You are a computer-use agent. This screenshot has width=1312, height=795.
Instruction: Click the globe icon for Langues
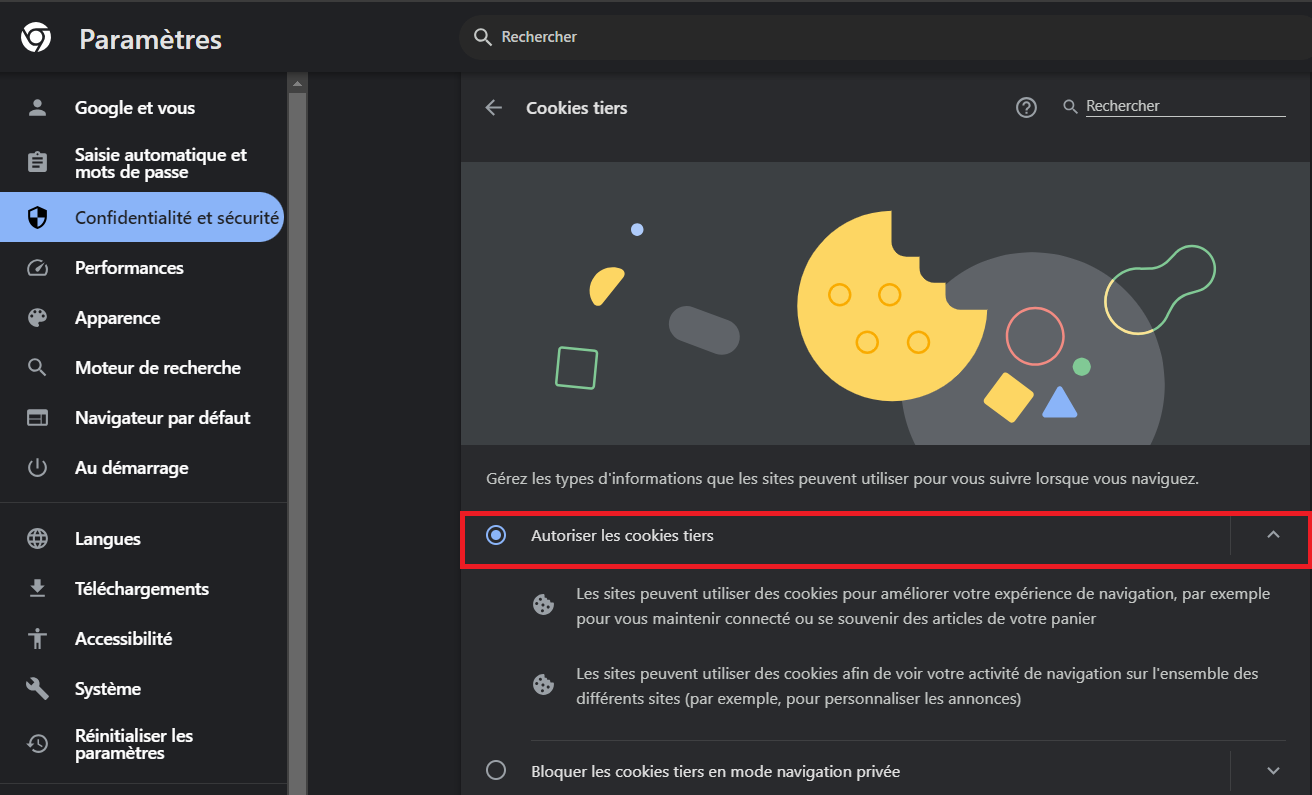[37, 539]
